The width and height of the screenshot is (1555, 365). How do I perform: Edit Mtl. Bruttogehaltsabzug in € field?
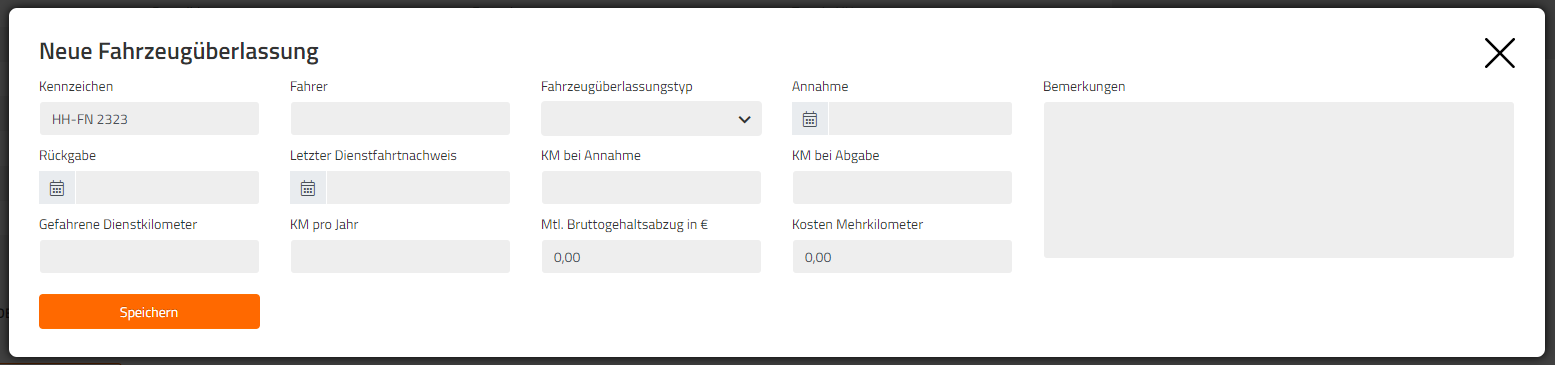pyautogui.click(x=651, y=257)
